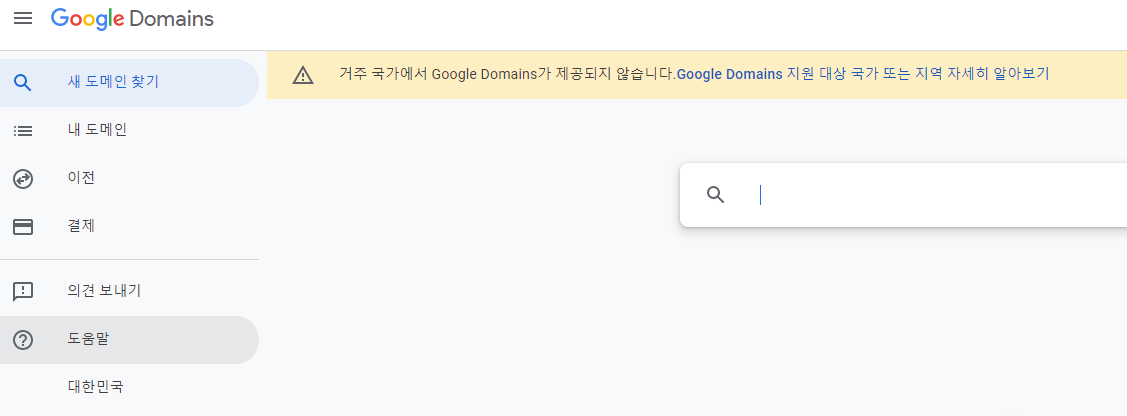The width and height of the screenshot is (1127, 416).
Task: Select the 새 도메인 찾기 menu item
Action: (x=129, y=83)
